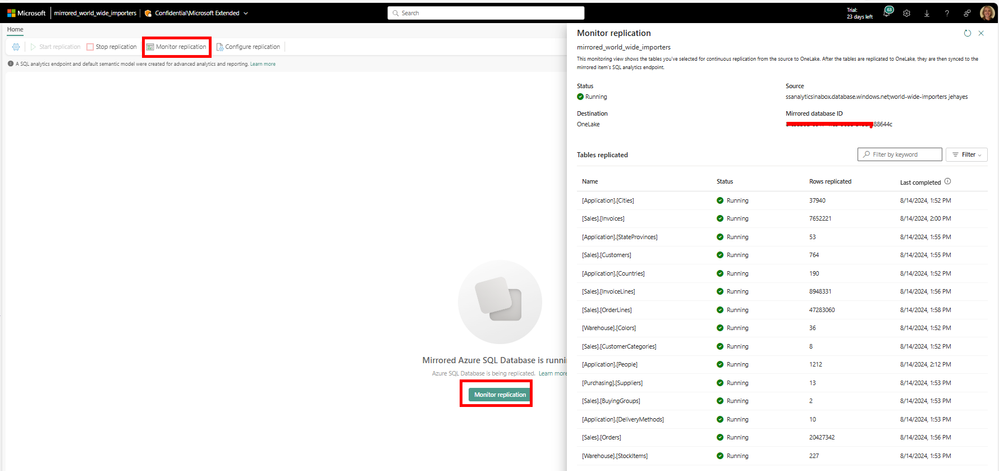The height and width of the screenshot is (471, 999).
Task: Click Monitor replication in toolbar
Action: tap(176, 47)
